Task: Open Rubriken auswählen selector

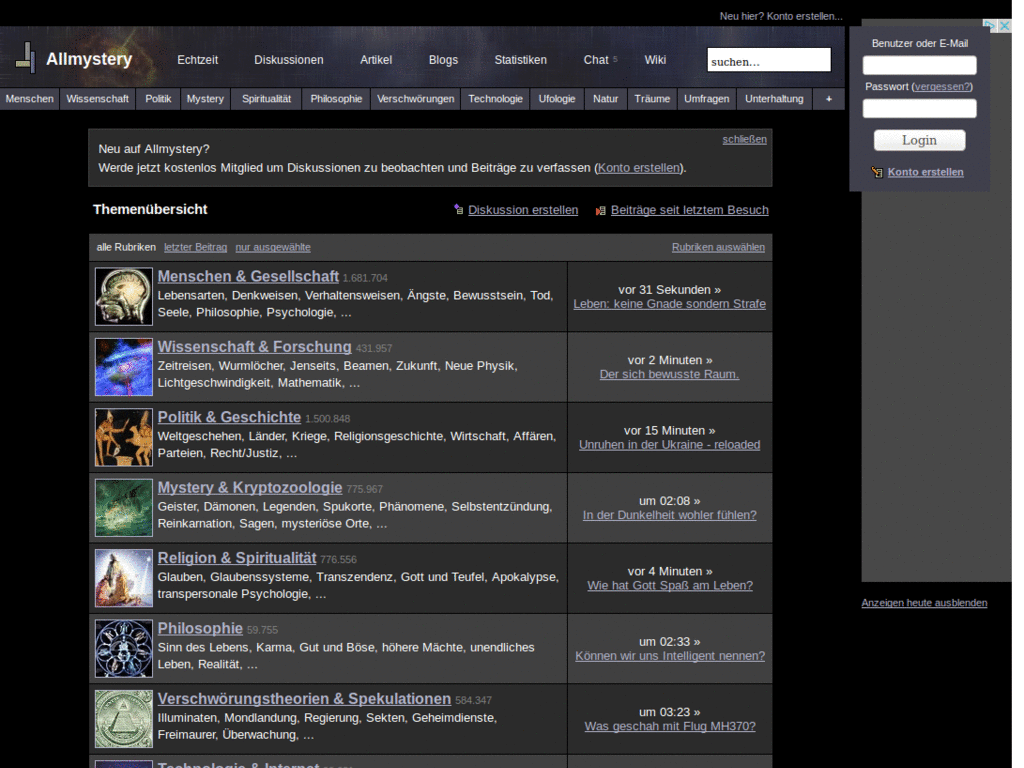Action: 718,247
